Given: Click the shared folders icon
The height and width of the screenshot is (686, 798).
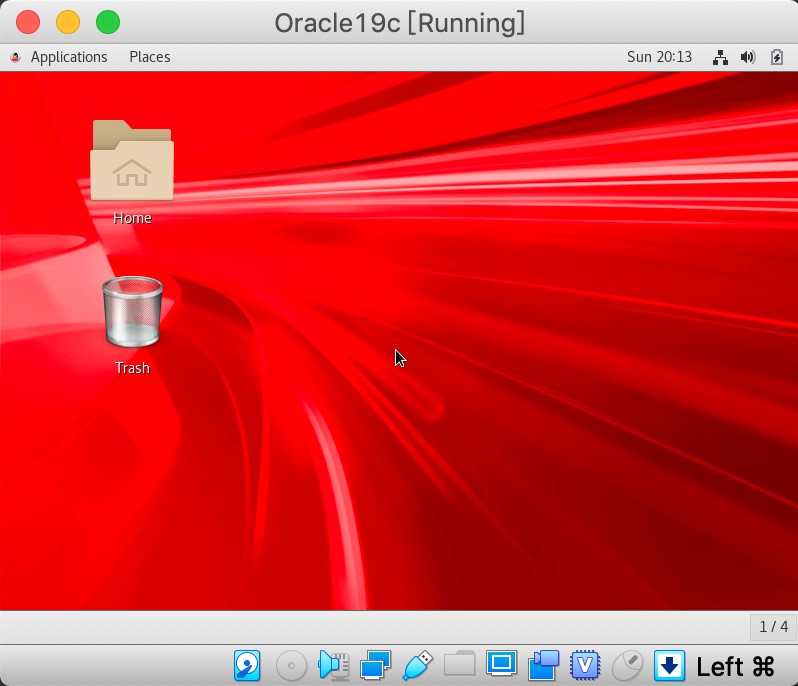Looking at the screenshot, I should (460, 664).
